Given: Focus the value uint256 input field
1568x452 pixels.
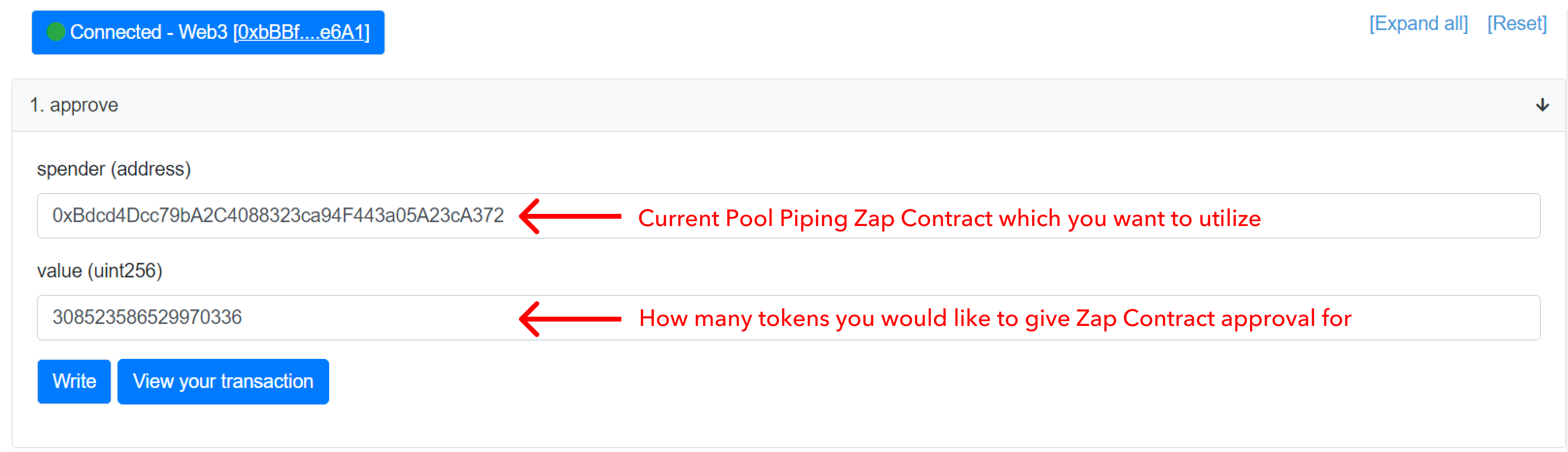Looking at the screenshot, I should (x=788, y=317).
